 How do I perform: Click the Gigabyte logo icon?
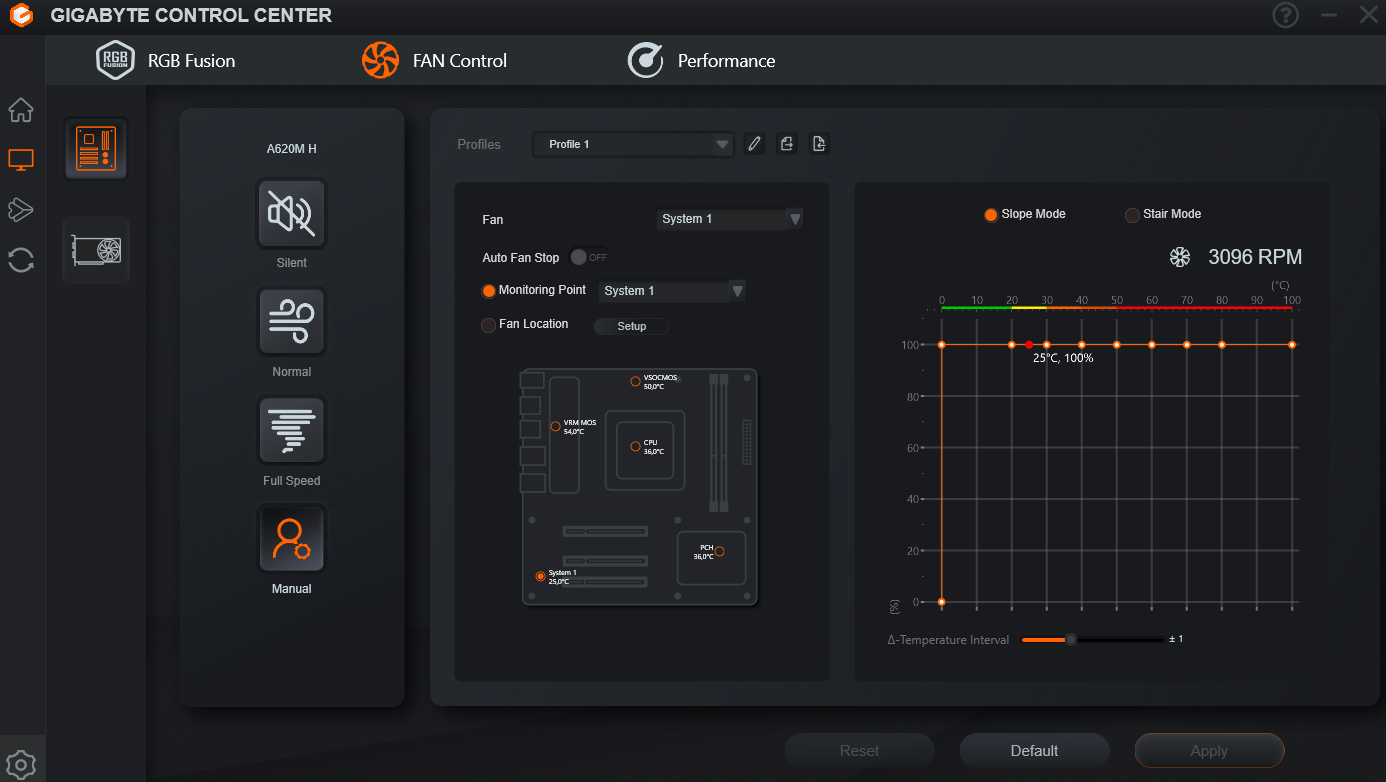(21, 16)
